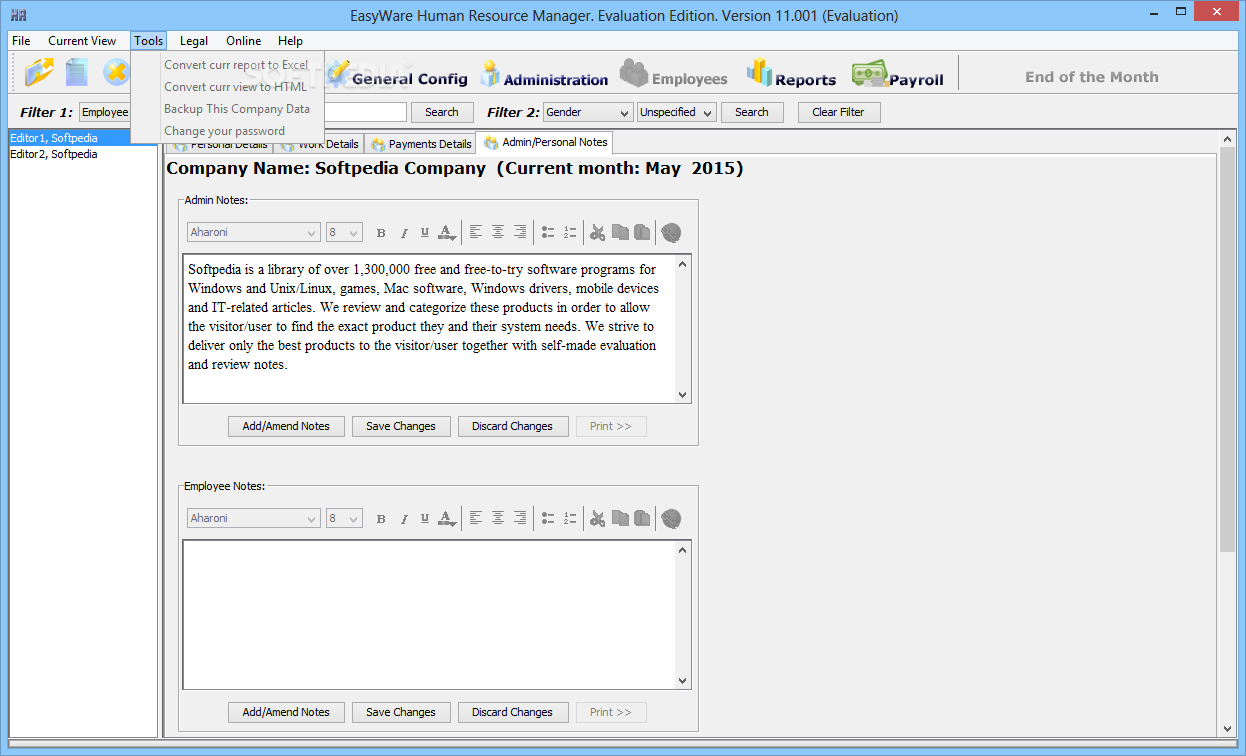
Task: Open Aharoni font dropdown in Admin Notes
Action: pyautogui.click(x=254, y=232)
